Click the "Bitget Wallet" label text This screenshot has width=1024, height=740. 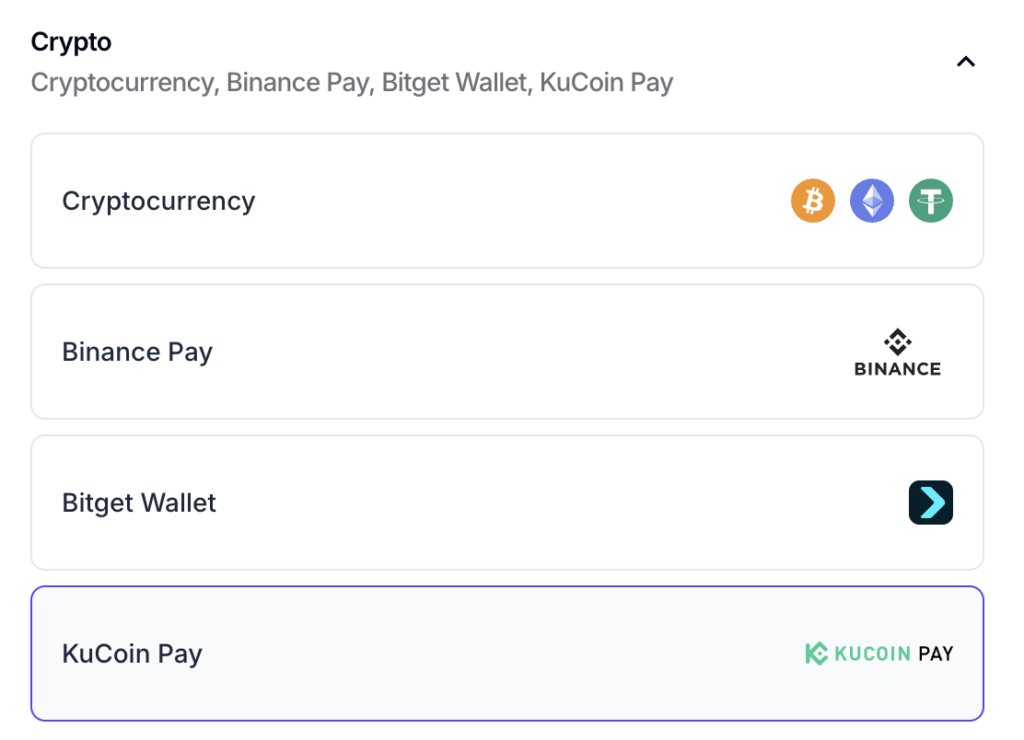pyautogui.click(x=139, y=502)
